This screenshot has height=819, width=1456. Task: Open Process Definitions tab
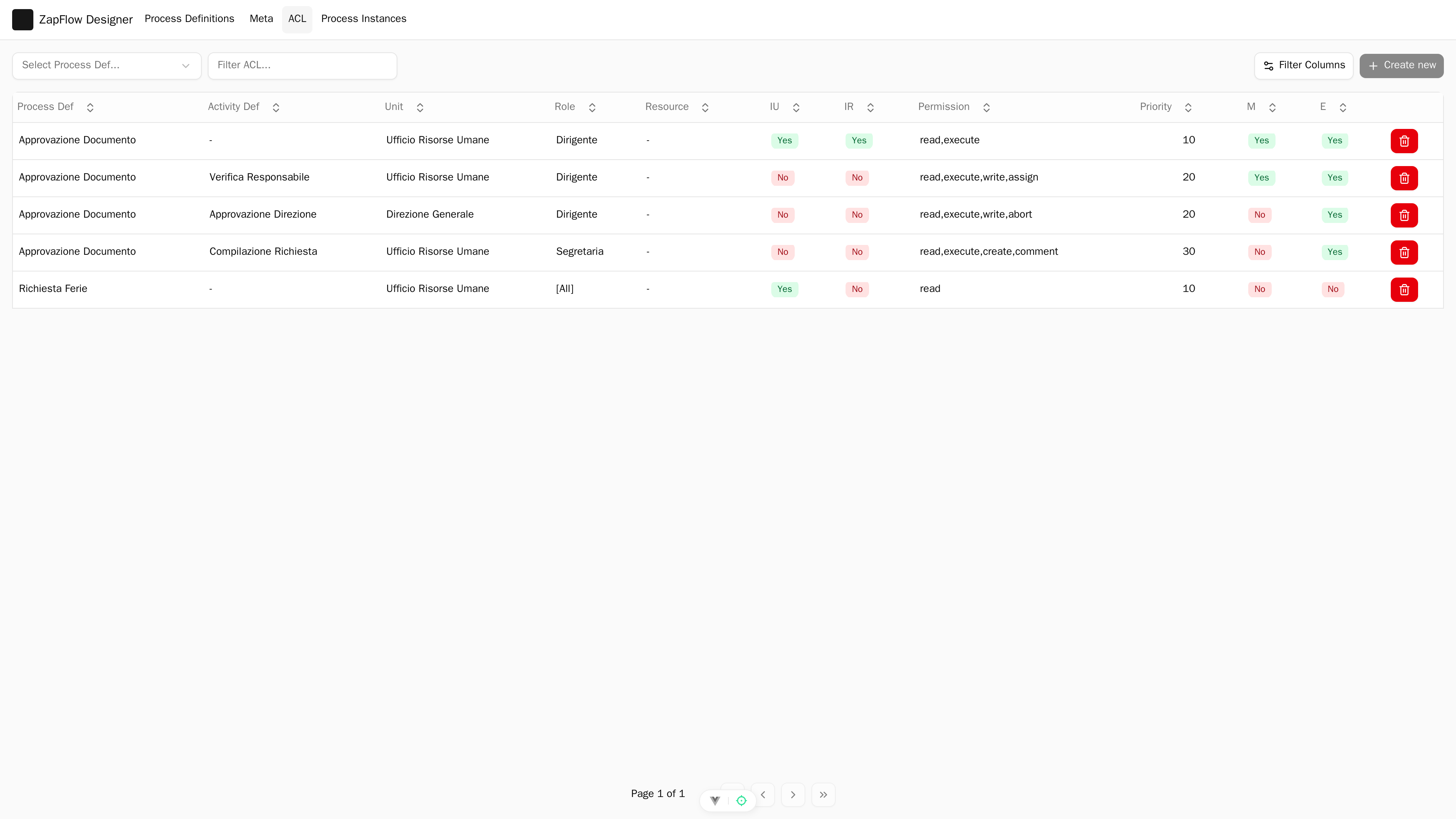coord(189,19)
